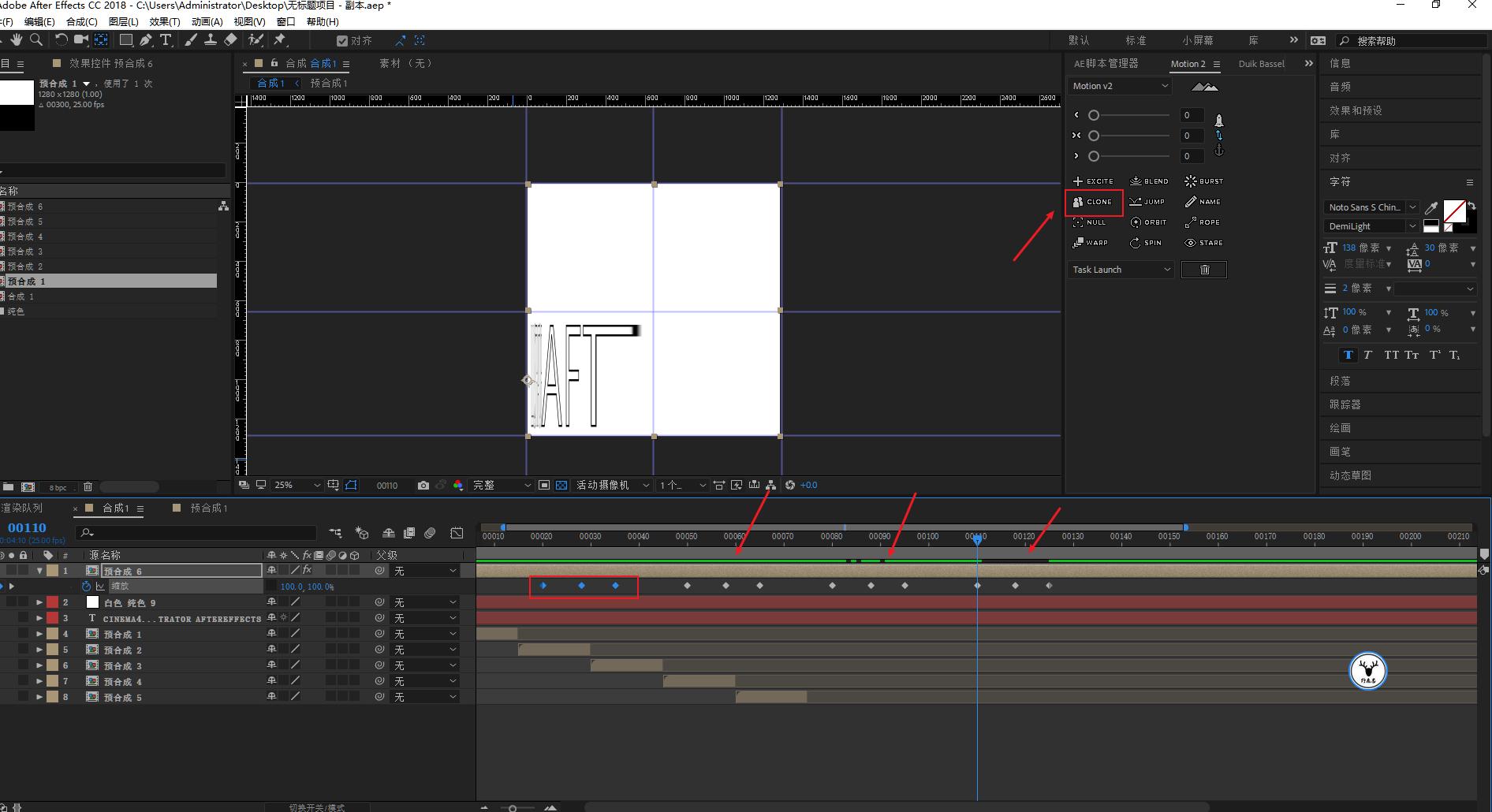The height and width of the screenshot is (812, 1492).
Task: Open the 效果(T) menu
Action: [164, 21]
